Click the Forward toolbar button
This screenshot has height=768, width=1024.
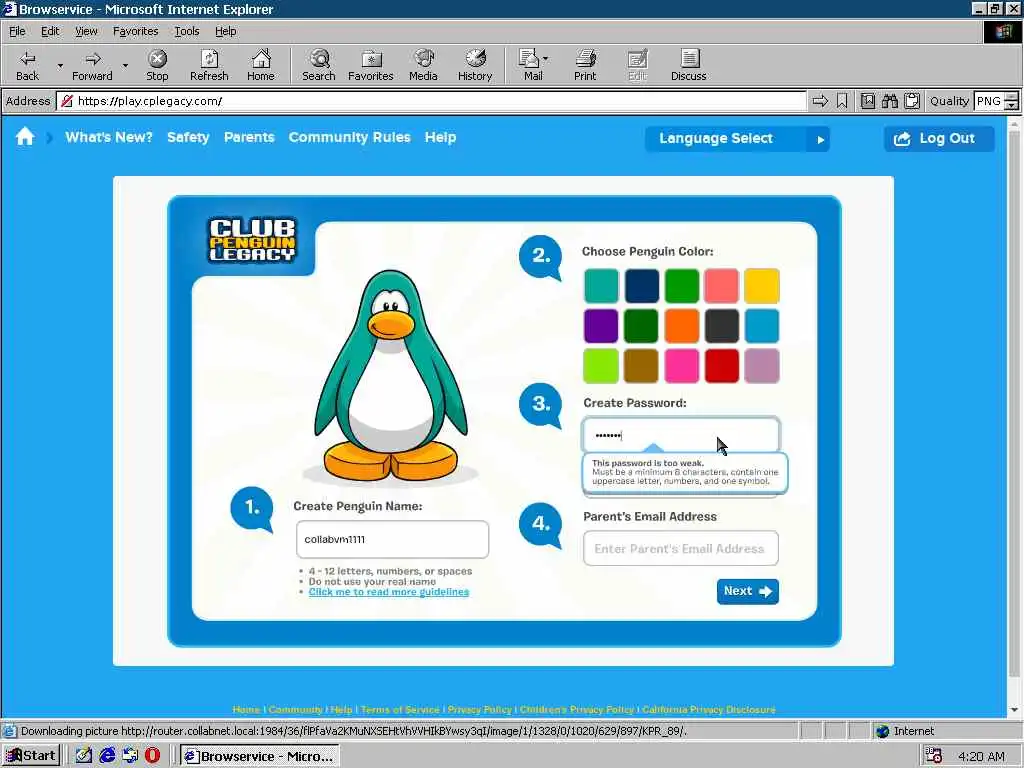92,65
